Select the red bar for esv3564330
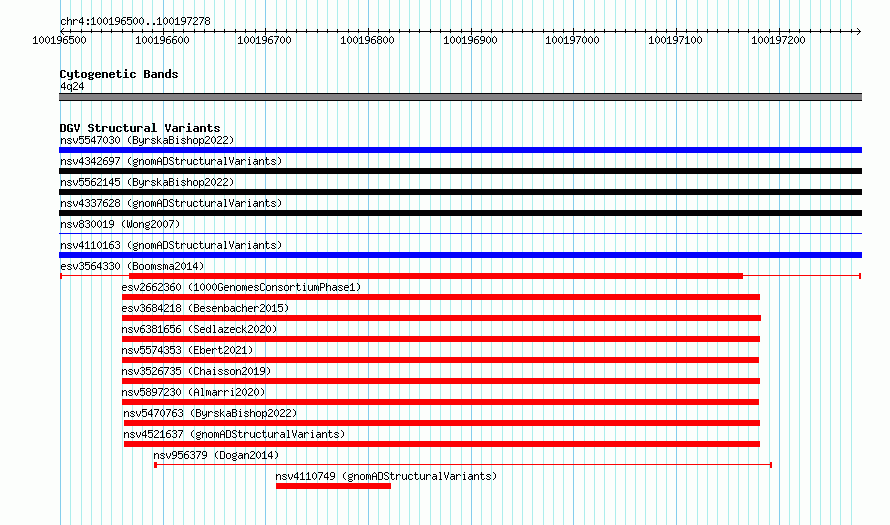Image resolution: width=890 pixels, height=525 pixels. (436, 276)
